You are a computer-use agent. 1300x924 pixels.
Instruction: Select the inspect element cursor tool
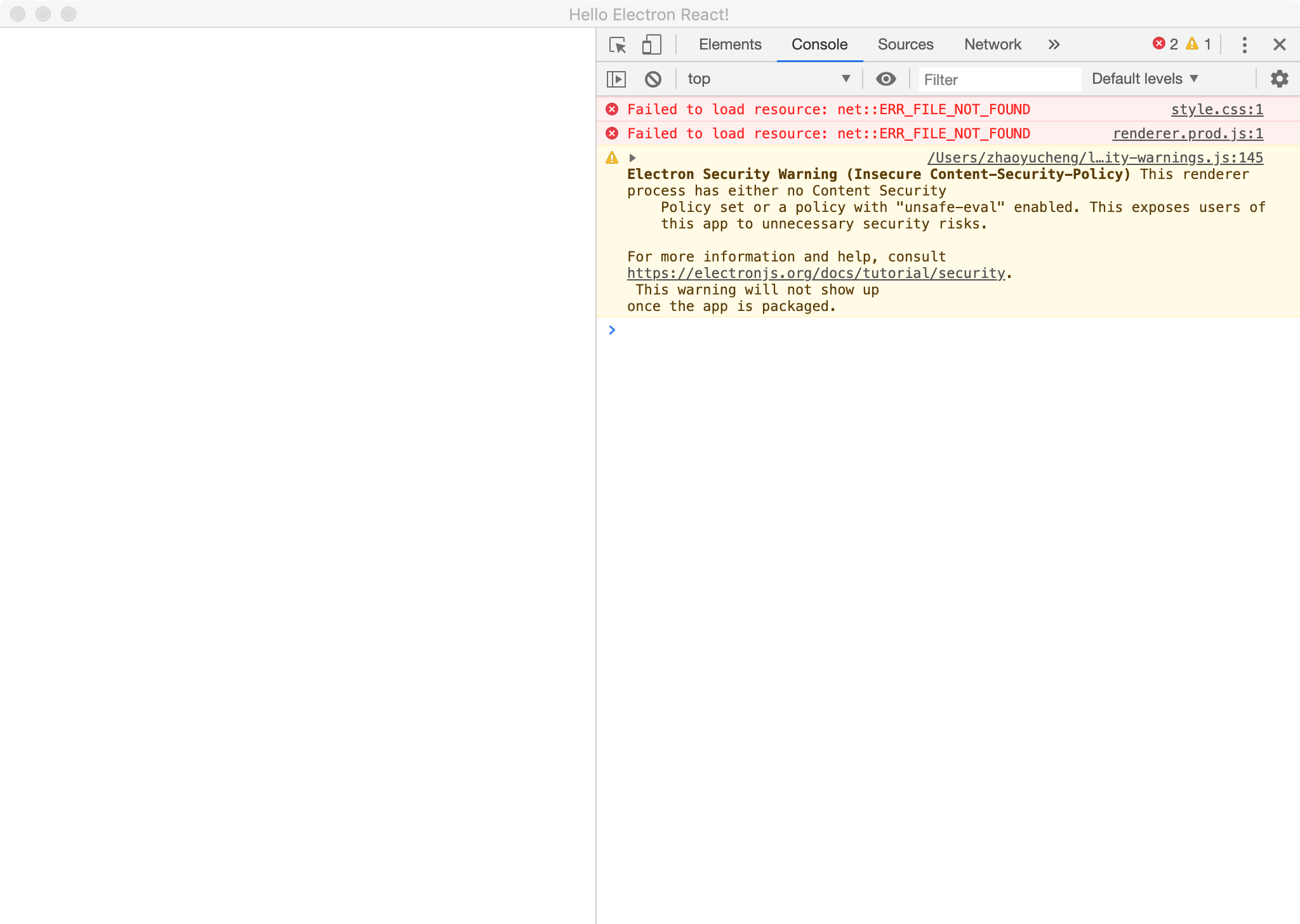point(616,44)
